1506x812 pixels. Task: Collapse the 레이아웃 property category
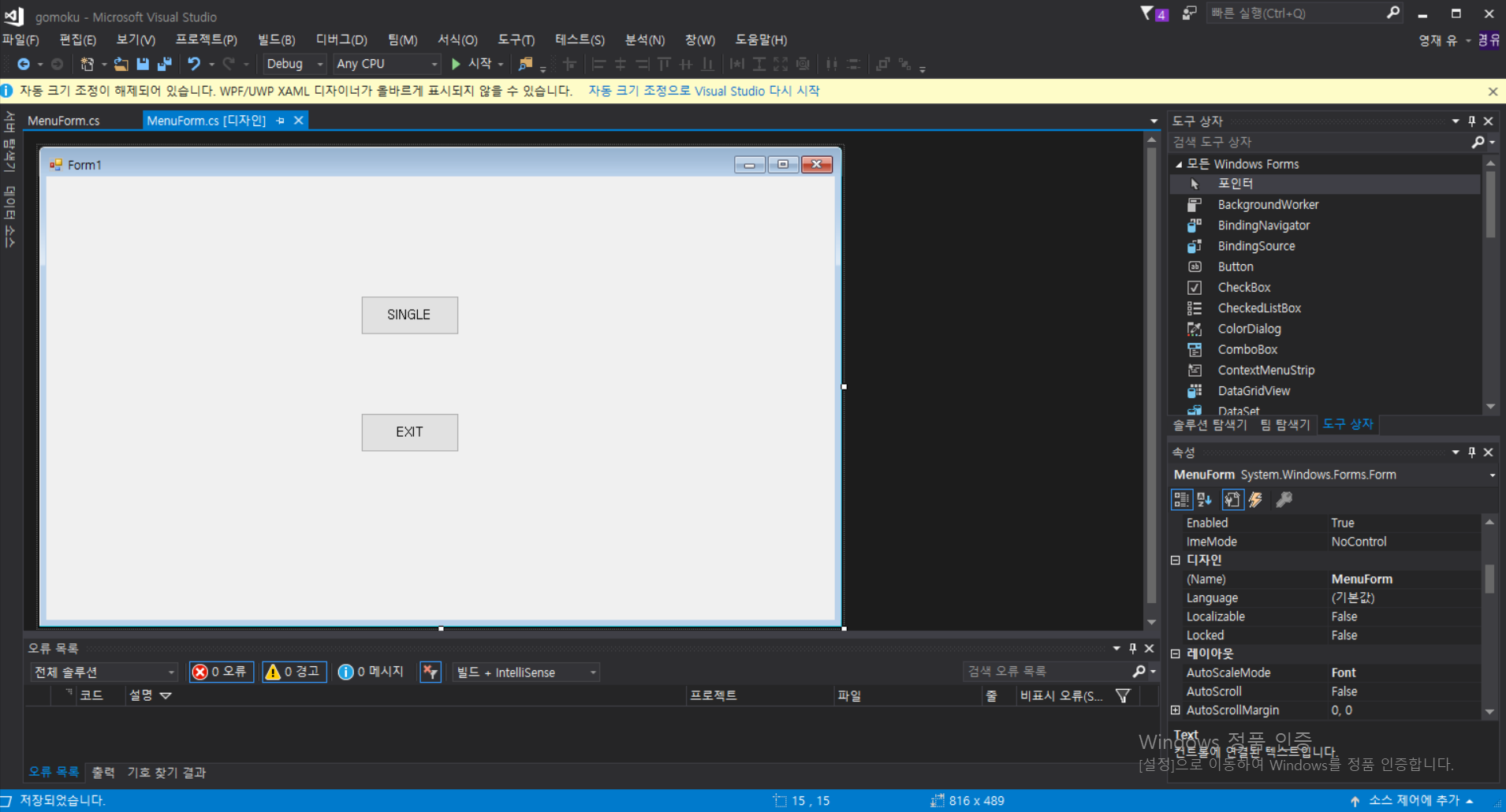pyautogui.click(x=1176, y=654)
